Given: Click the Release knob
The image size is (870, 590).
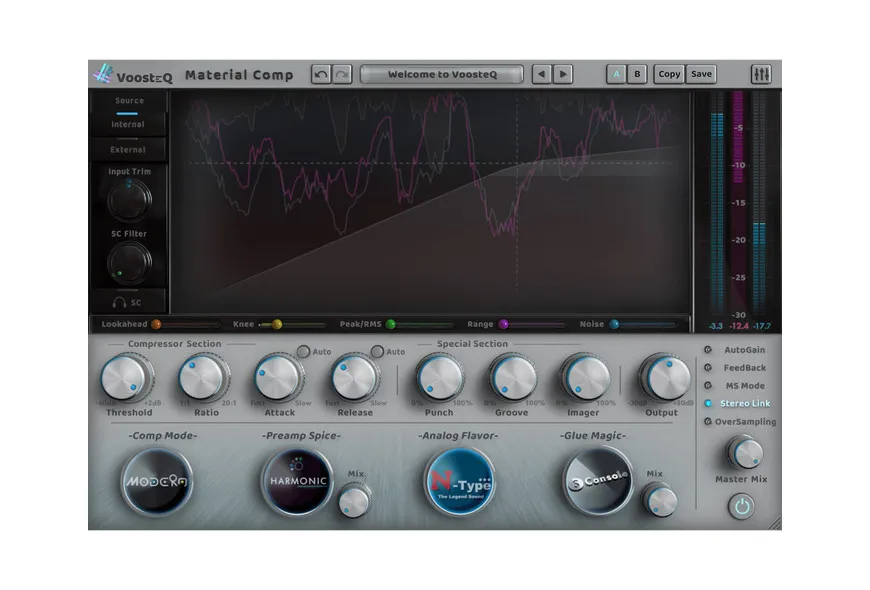Looking at the screenshot, I should [x=355, y=379].
